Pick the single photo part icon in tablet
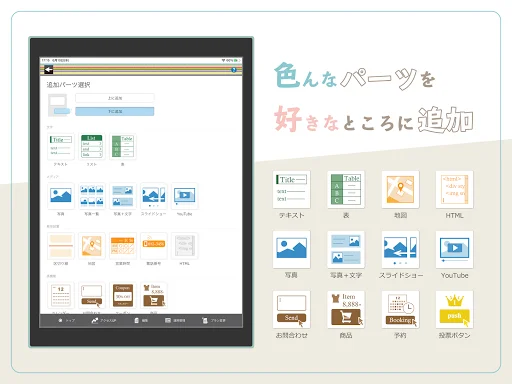512x384 pixels. click(61, 196)
